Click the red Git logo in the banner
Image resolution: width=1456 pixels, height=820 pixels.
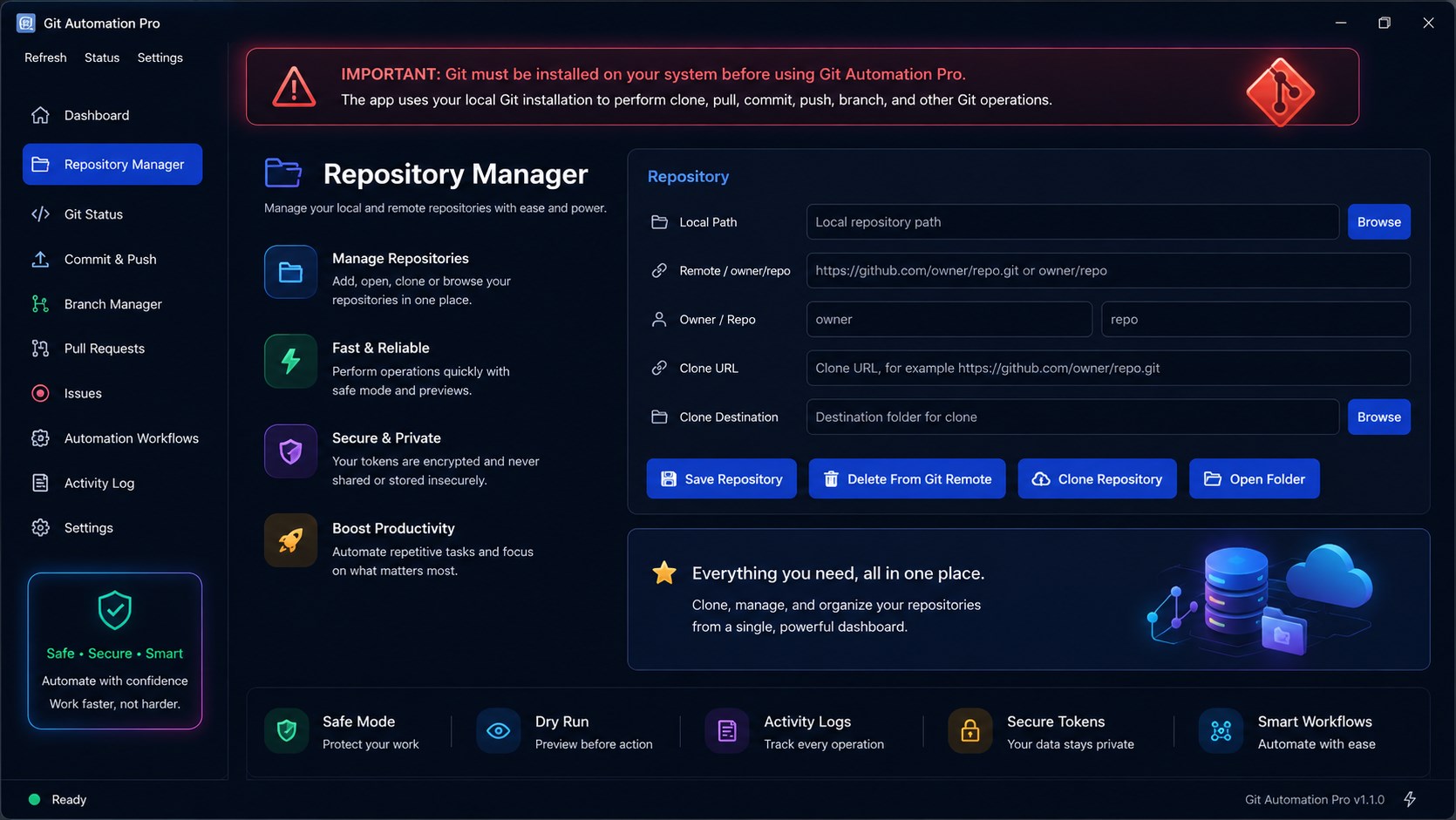click(x=1280, y=91)
